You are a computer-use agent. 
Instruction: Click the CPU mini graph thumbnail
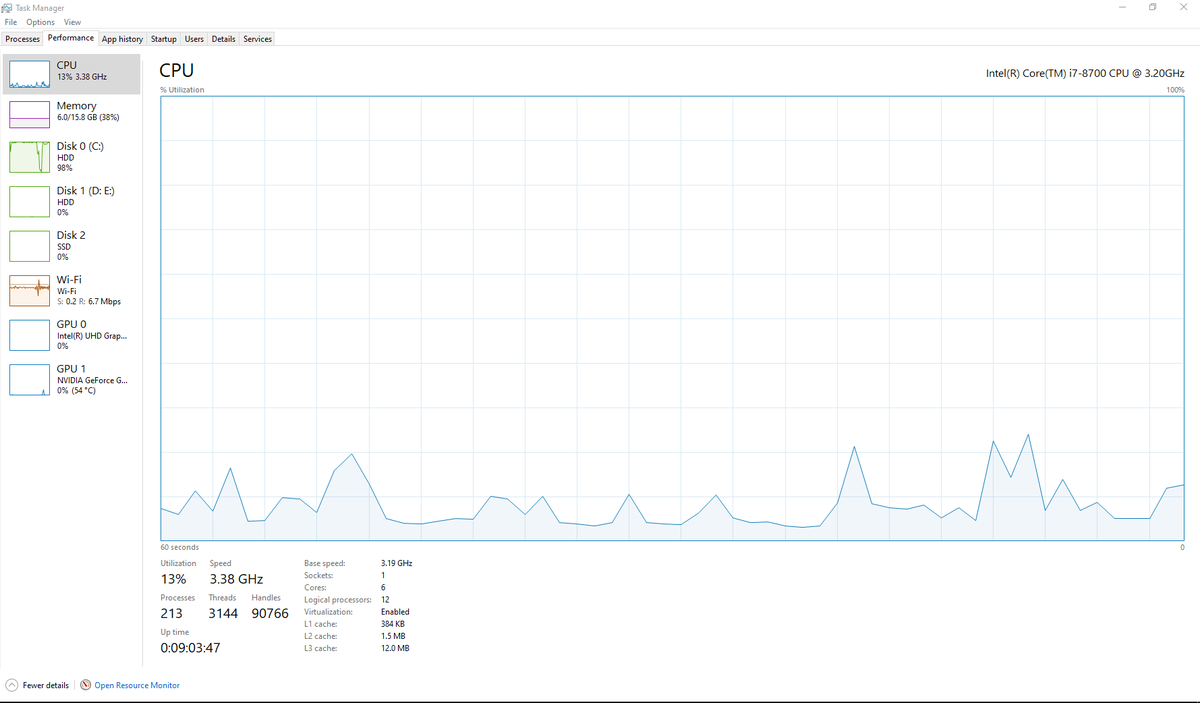click(30, 74)
